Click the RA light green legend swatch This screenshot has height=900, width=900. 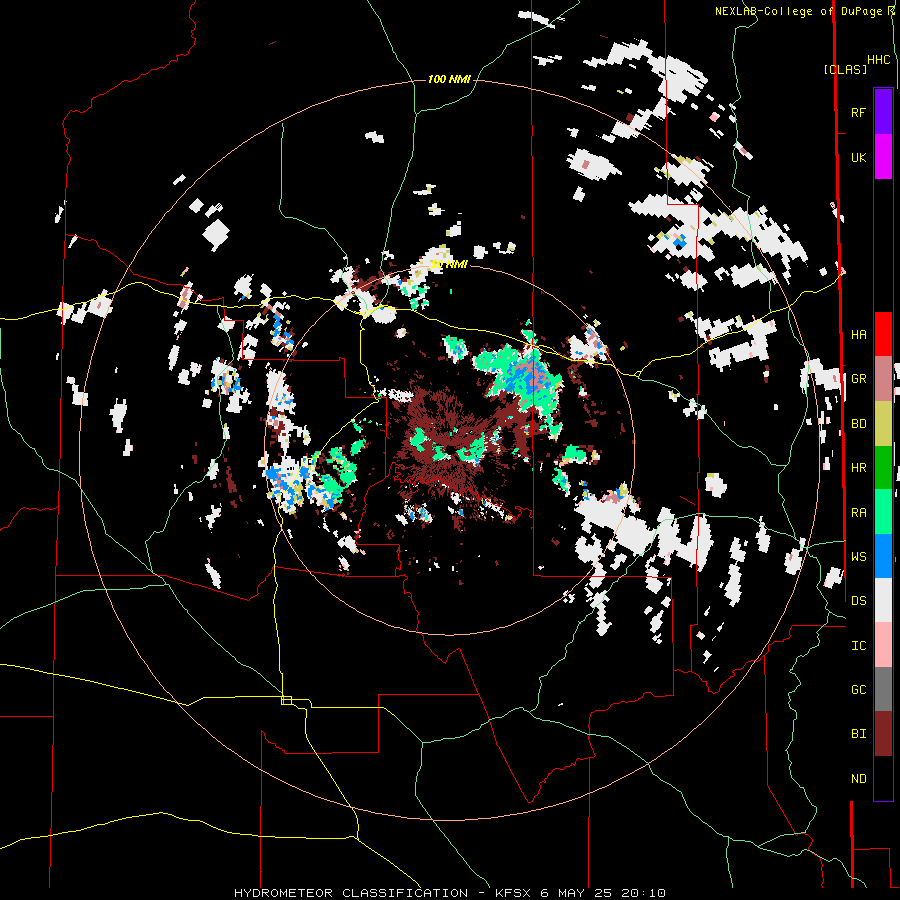[x=883, y=512]
